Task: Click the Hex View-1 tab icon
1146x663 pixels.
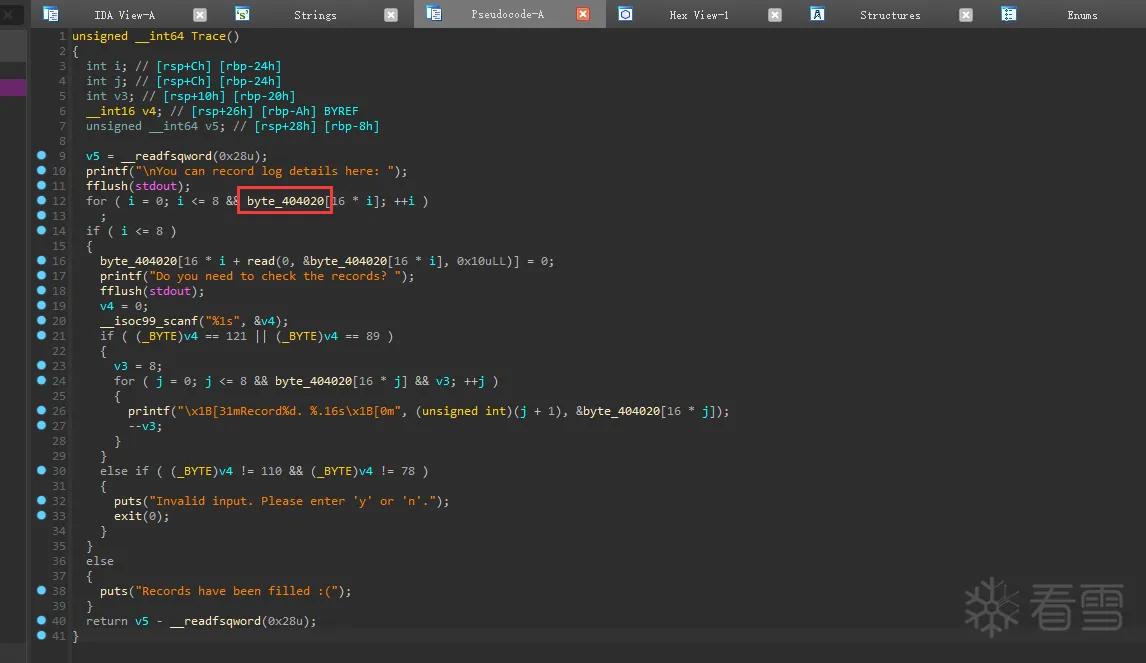Action: [626, 14]
